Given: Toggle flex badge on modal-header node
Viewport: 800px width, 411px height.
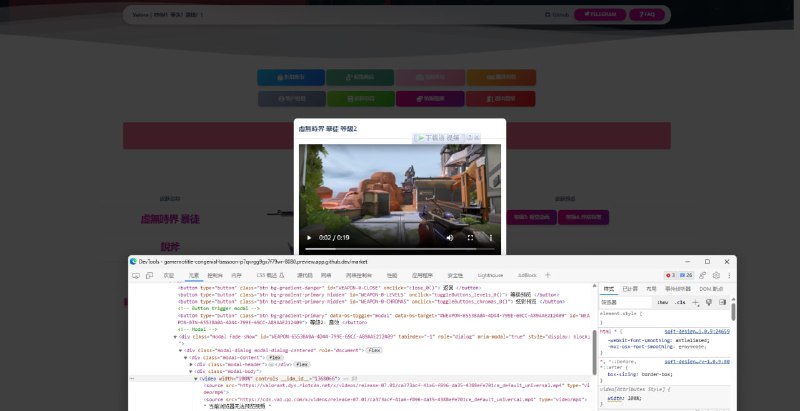Looking at the screenshot, I should pos(302,365).
